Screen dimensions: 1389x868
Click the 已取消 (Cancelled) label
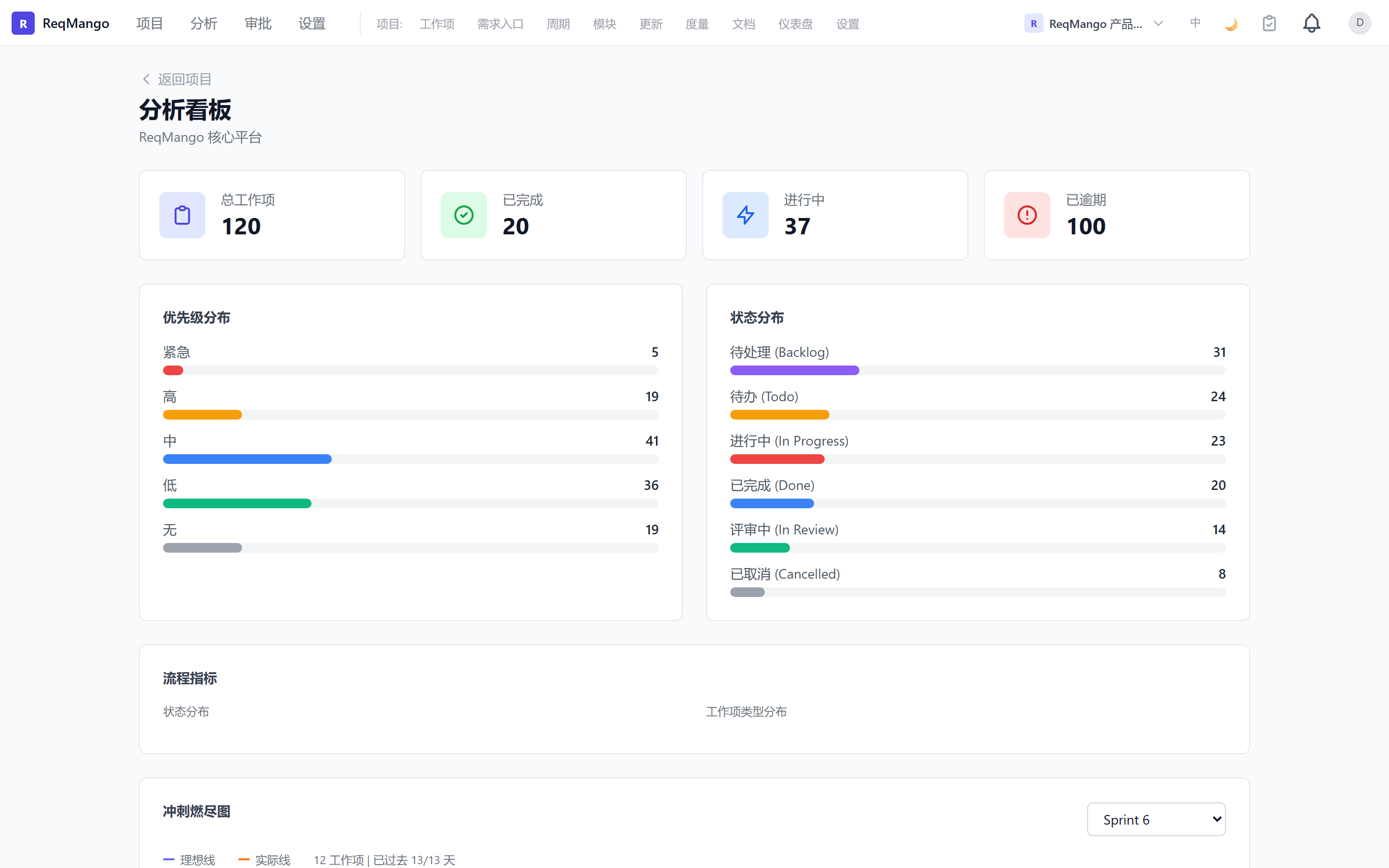(785, 573)
